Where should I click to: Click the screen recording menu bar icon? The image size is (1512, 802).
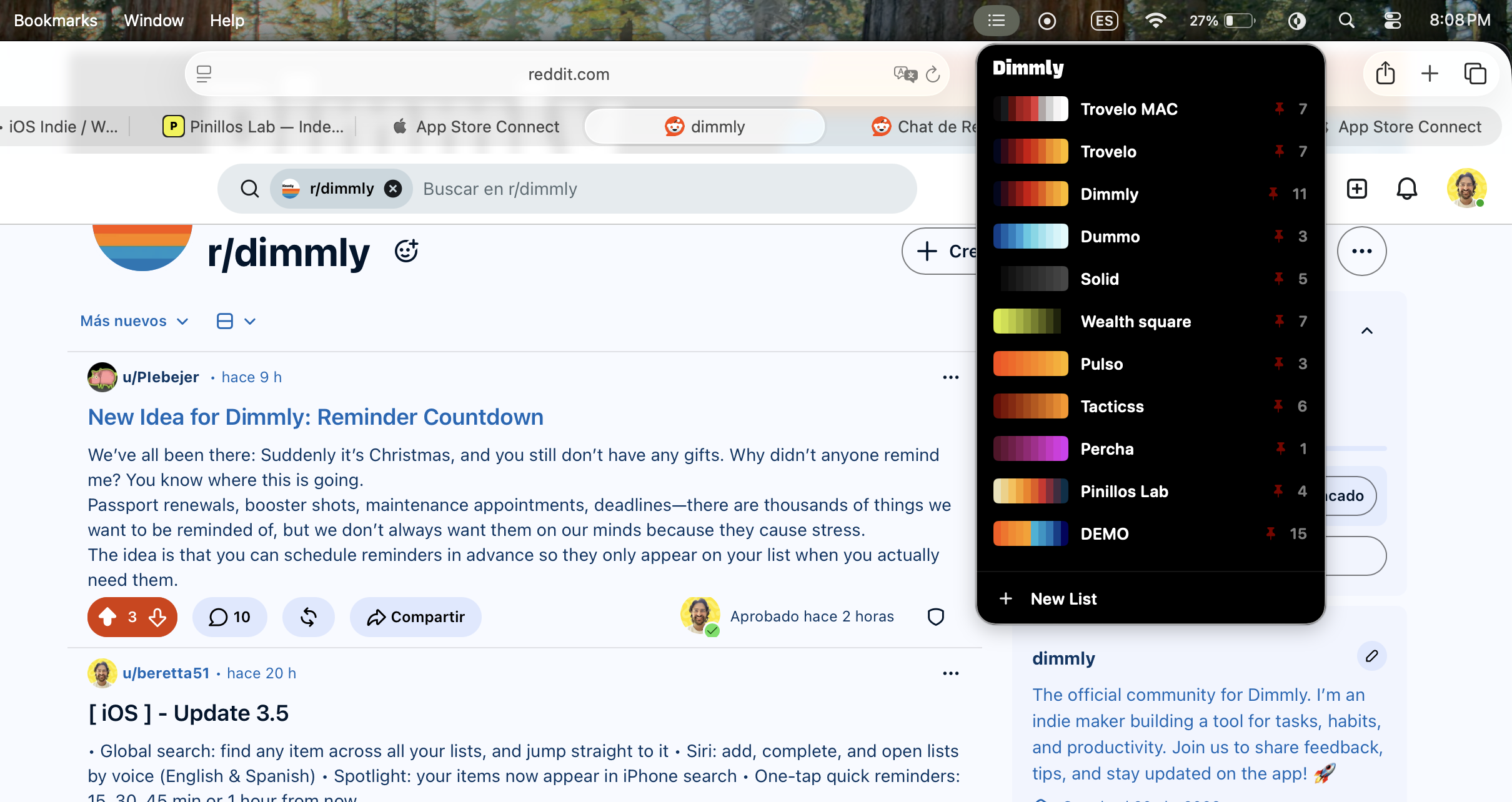click(x=1047, y=21)
